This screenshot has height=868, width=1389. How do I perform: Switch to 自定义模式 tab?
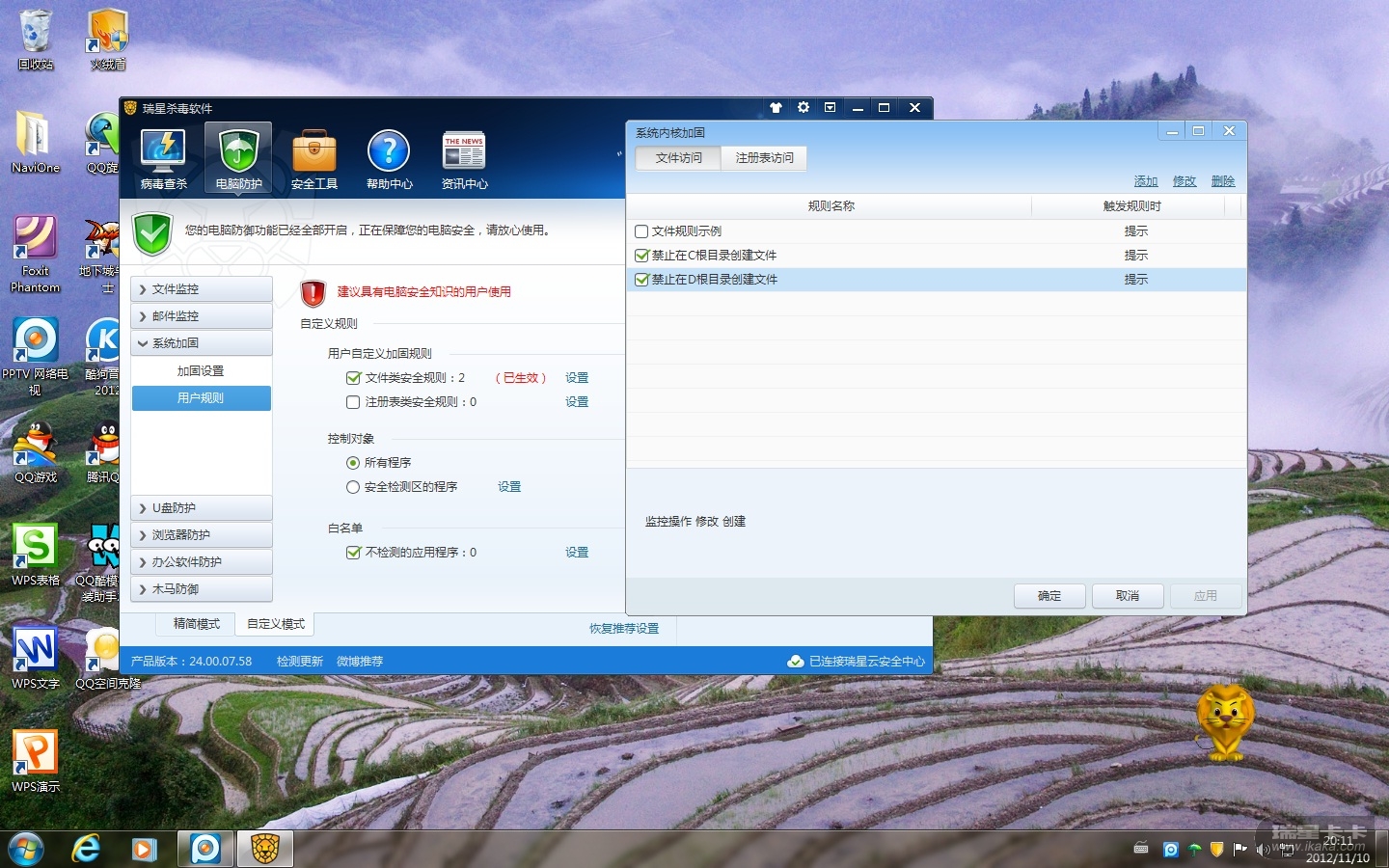click(x=276, y=625)
